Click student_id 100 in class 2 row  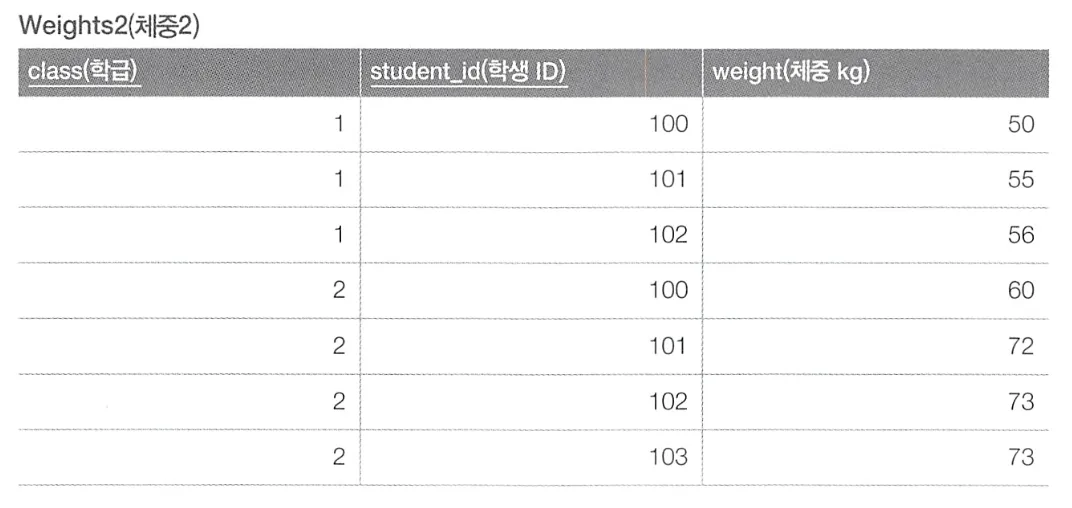[x=531, y=291]
